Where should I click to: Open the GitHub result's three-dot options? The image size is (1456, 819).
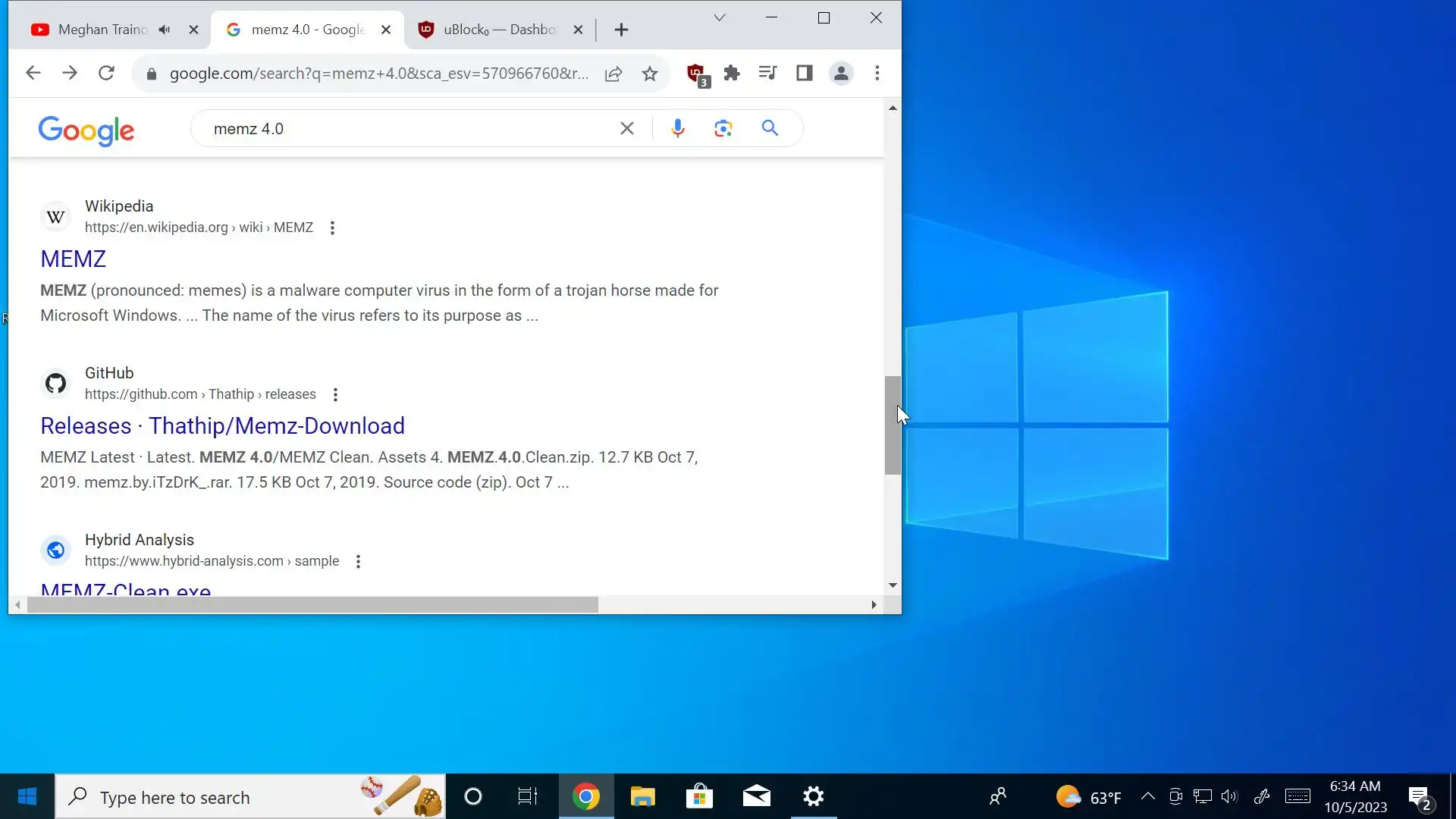click(x=335, y=395)
